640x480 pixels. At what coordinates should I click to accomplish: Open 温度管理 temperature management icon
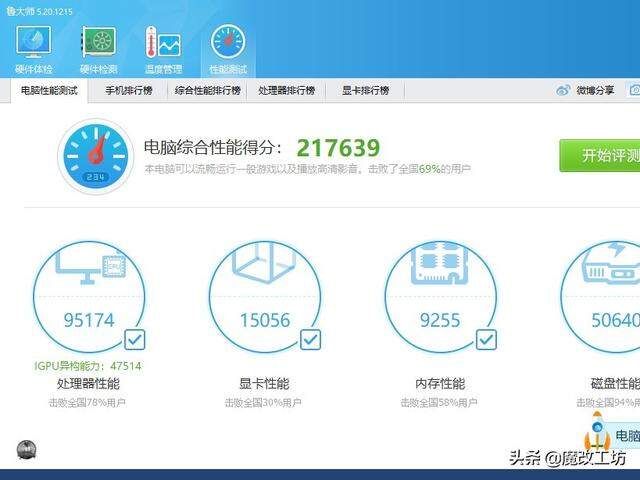tap(162, 46)
